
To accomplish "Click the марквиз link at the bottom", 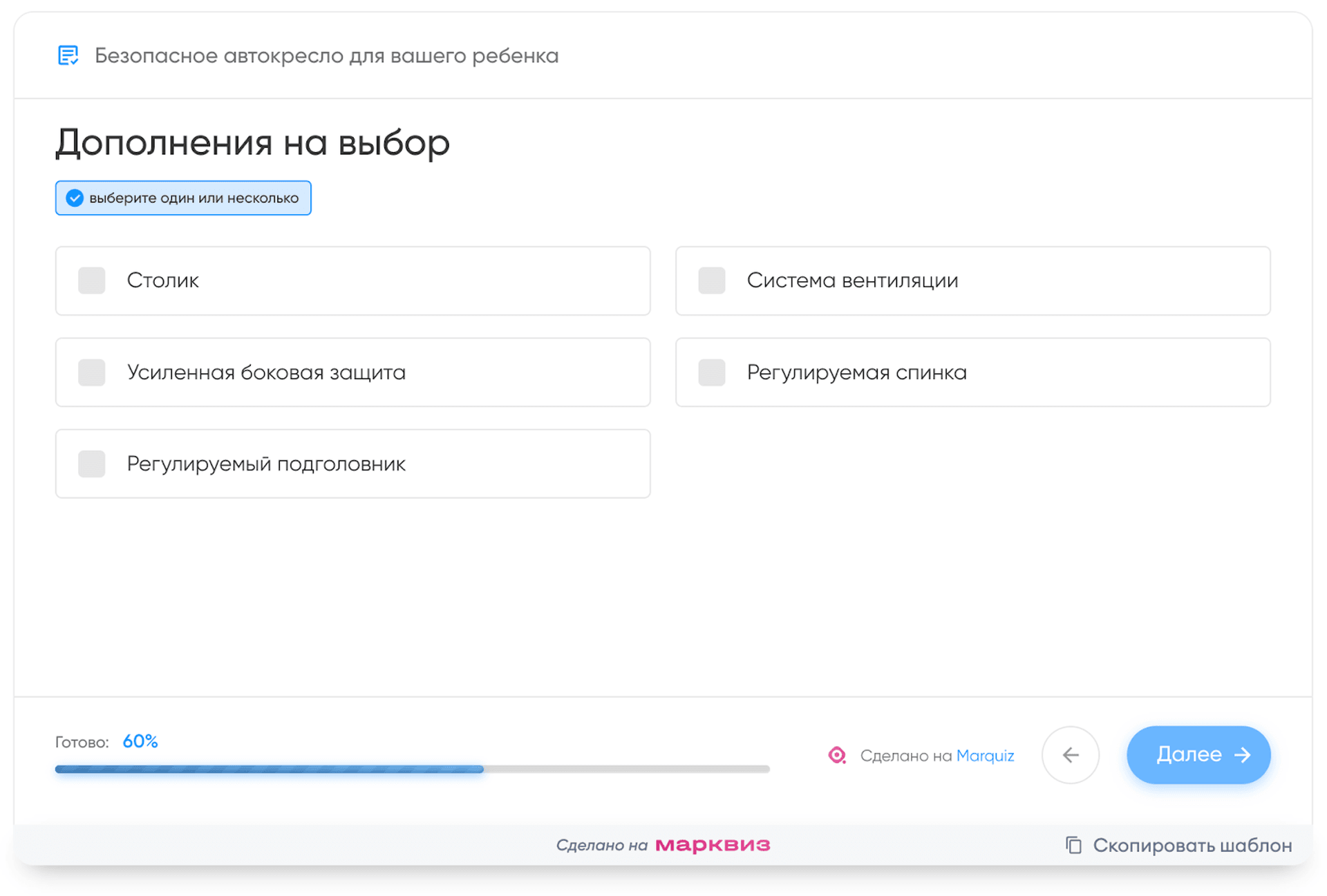I will coord(713,845).
